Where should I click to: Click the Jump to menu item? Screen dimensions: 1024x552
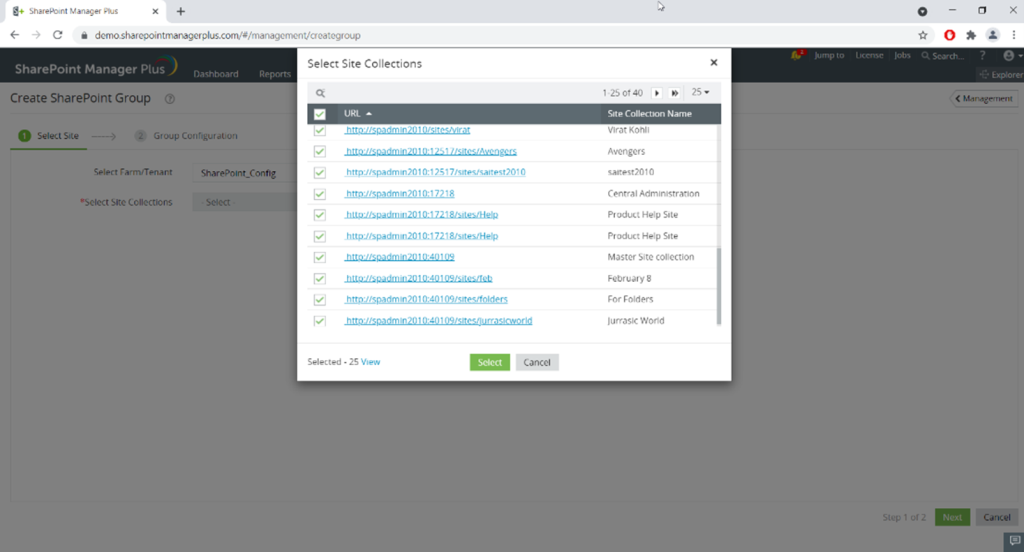829,56
